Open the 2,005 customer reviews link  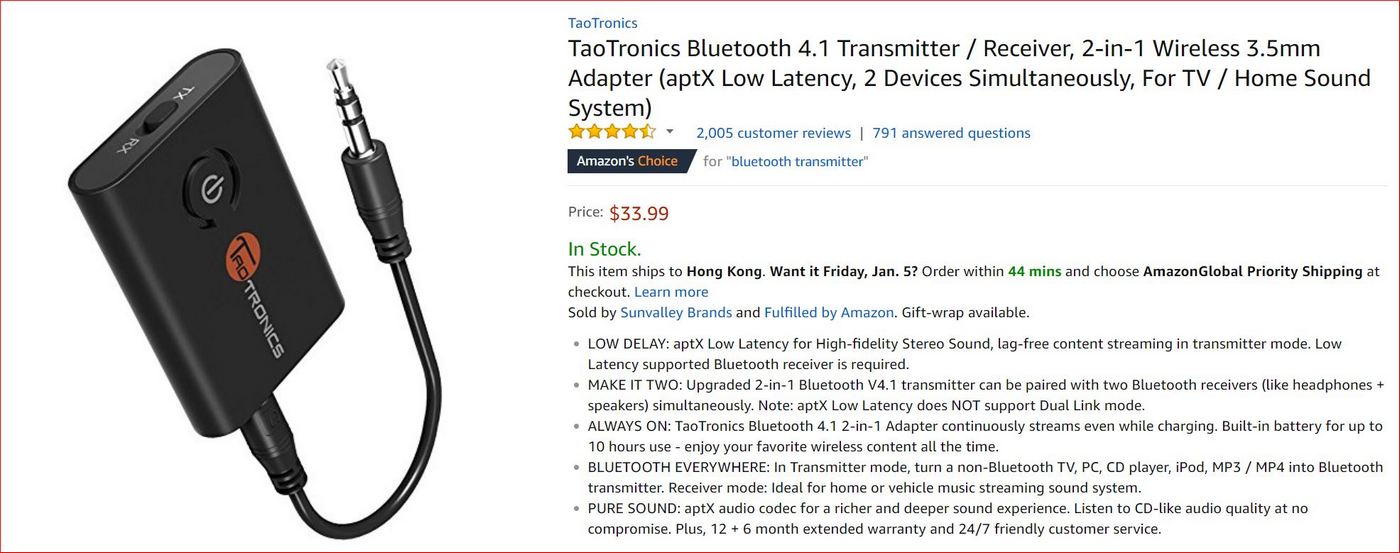coord(773,133)
